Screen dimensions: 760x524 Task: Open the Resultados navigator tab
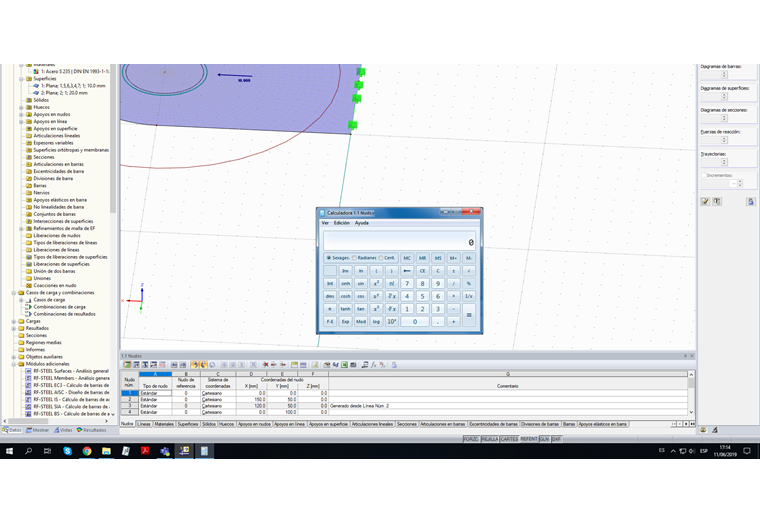(x=91, y=430)
